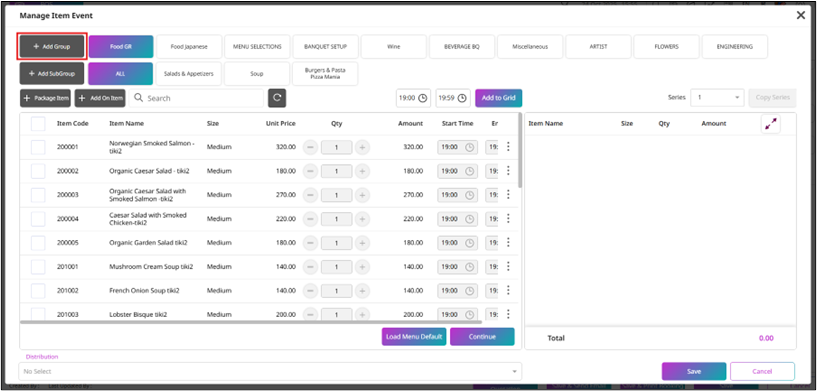Viewport: 817px width, 391px height.
Task: Click start time clock for item 200005
Action: coord(469,243)
